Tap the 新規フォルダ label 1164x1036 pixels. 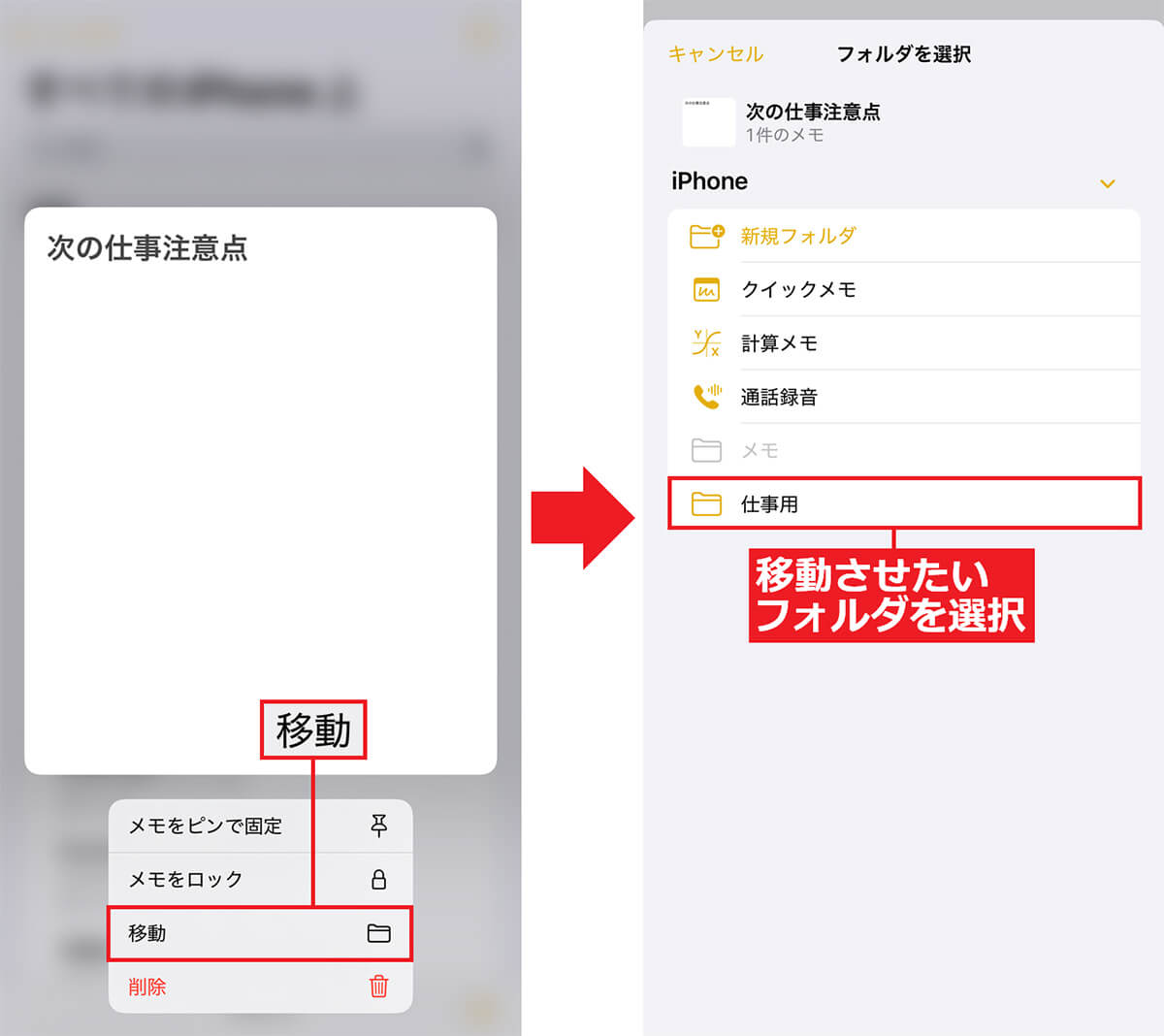point(798,236)
